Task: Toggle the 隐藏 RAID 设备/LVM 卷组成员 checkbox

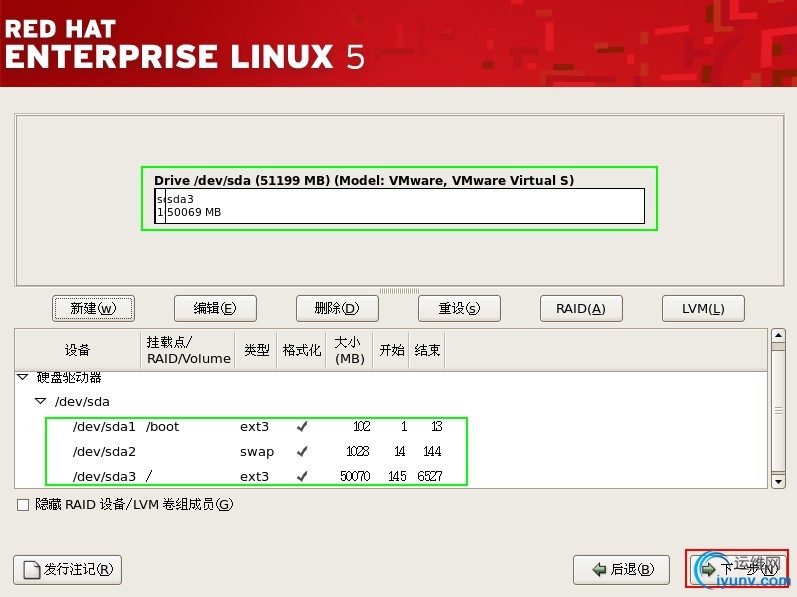Action: tap(23, 505)
